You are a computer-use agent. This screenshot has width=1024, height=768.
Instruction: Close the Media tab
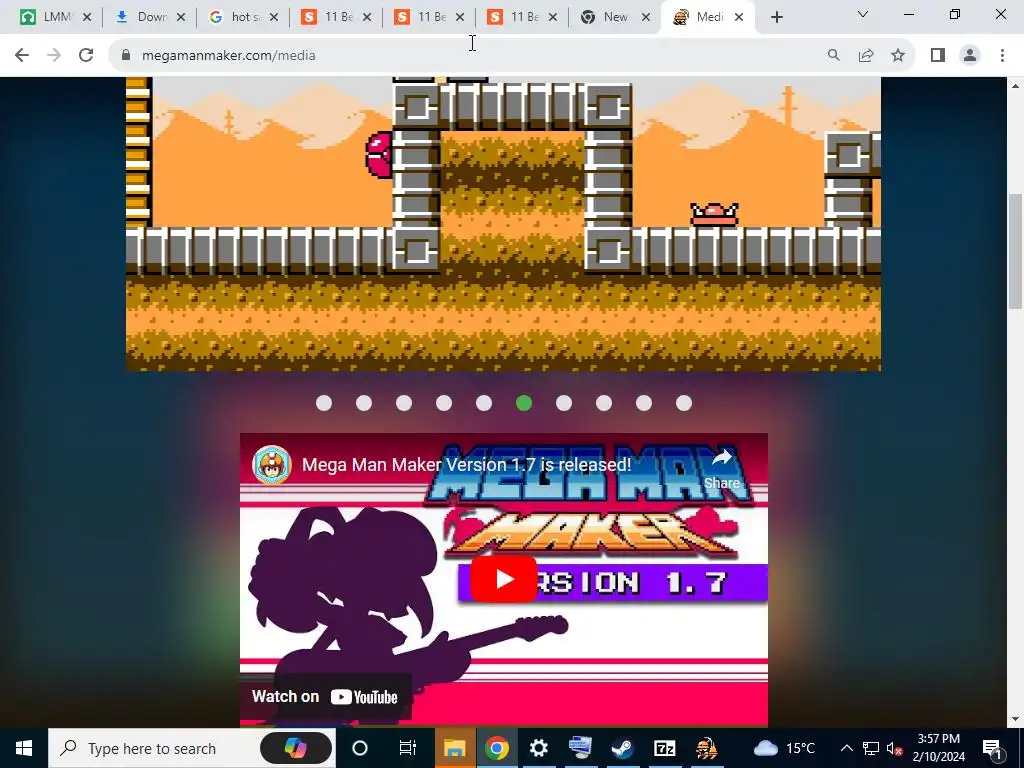click(x=739, y=18)
